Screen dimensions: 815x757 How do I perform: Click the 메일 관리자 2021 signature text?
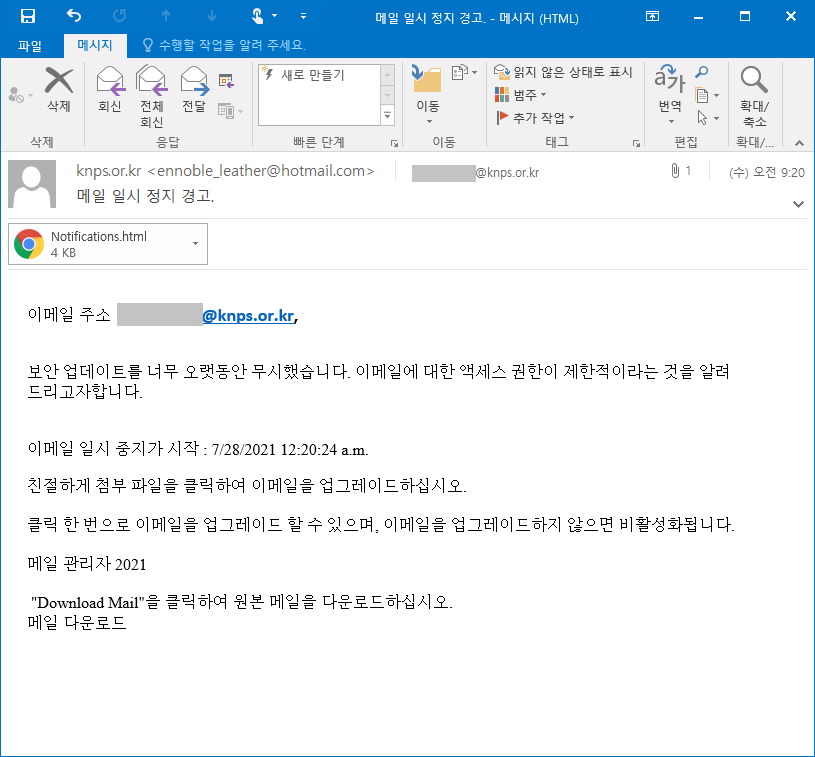(x=87, y=564)
